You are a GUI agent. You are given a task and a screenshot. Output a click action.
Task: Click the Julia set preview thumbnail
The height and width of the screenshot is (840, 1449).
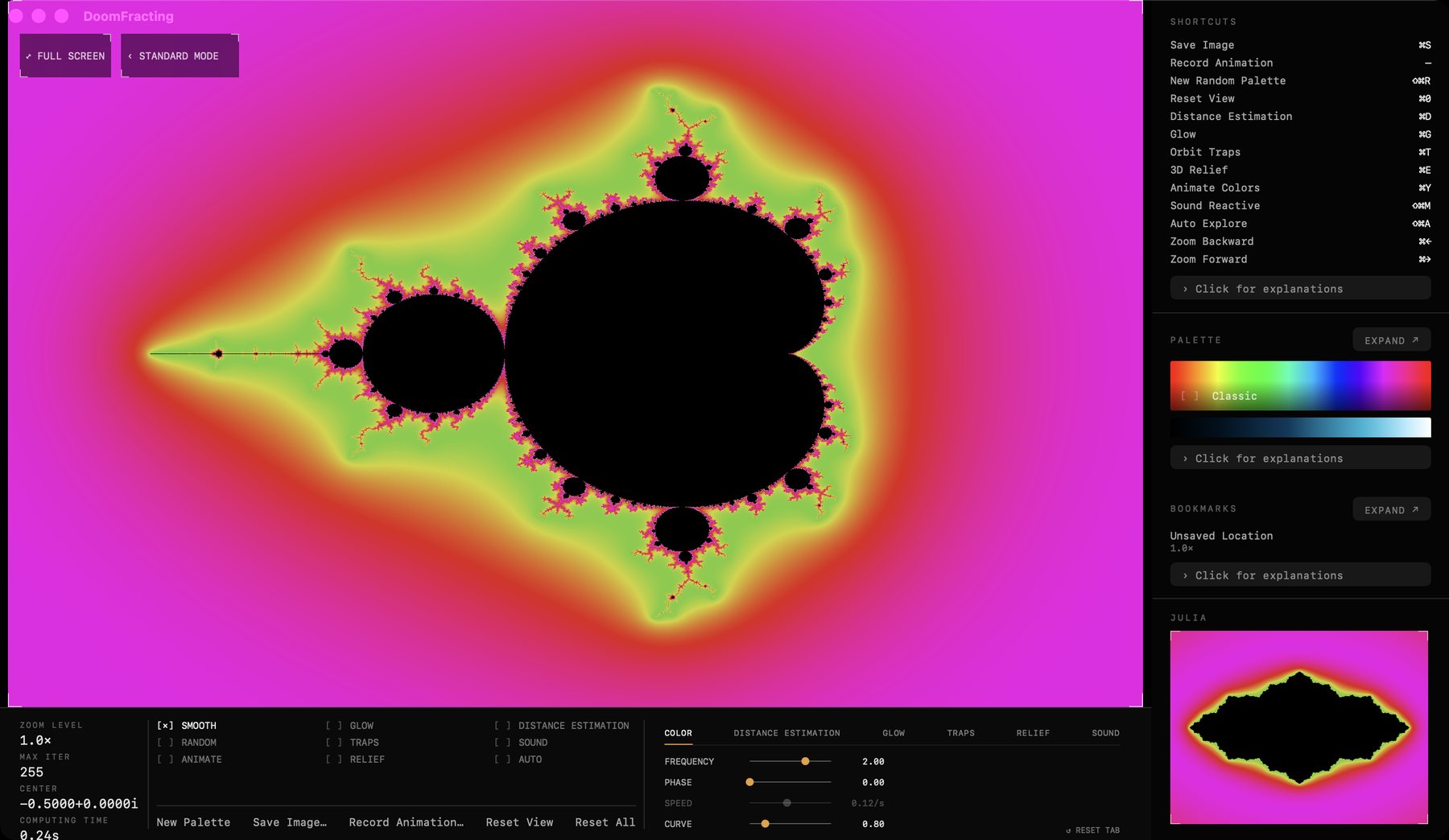point(1299,727)
